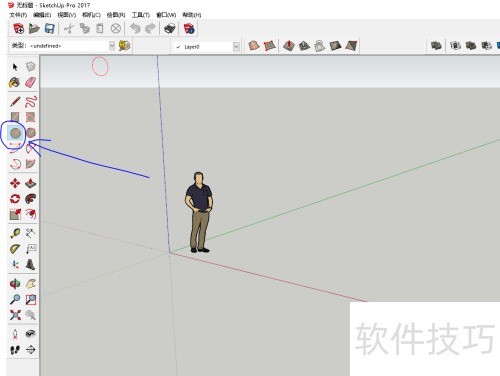Expand the 类型 <undefined> dropdown
Viewport: 500px width, 376px height.
coord(112,46)
